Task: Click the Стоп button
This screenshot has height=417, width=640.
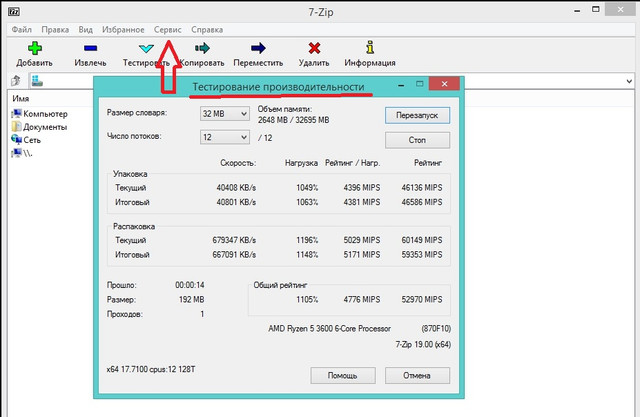Action: [x=417, y=140]
